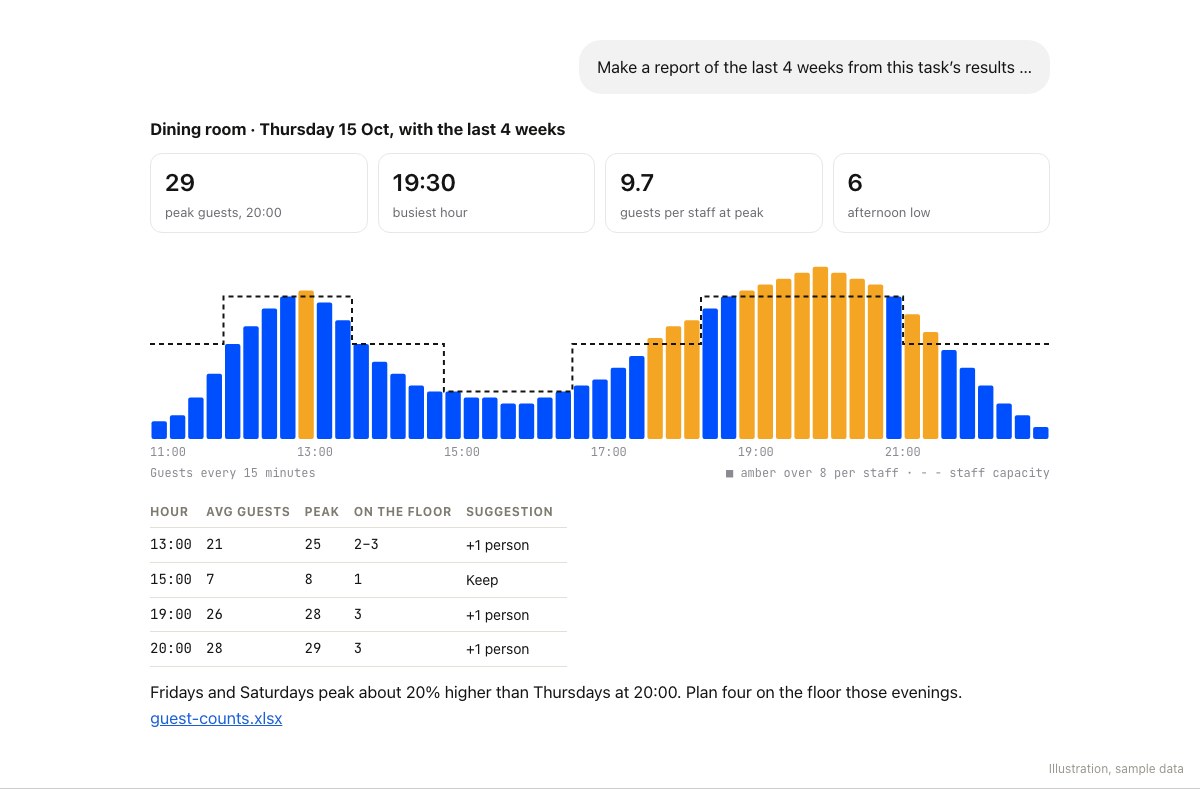The height and width of the screenshot is (789, 1200).
Task: Click the user message bubble about the 4-week report
Action: 814,67
